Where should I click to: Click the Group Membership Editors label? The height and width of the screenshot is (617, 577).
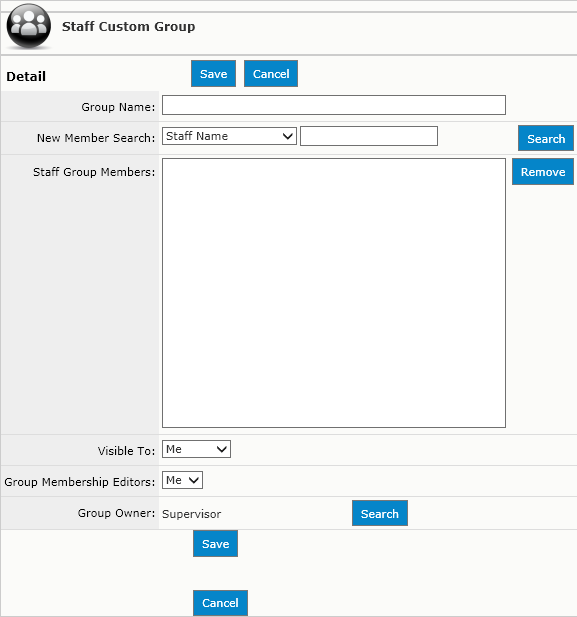click(x=80, y=482)
